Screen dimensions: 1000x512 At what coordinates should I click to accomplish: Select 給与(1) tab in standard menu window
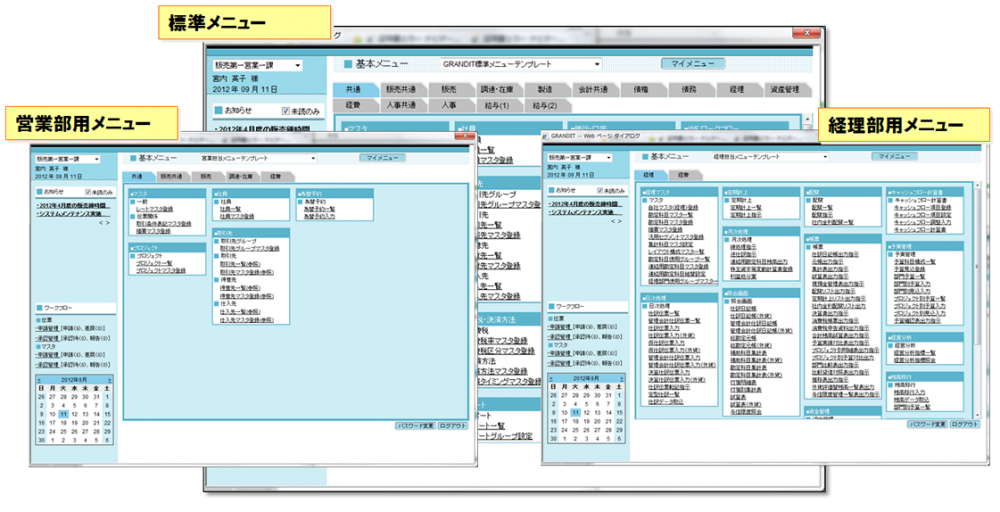click(x=497, y=105)
